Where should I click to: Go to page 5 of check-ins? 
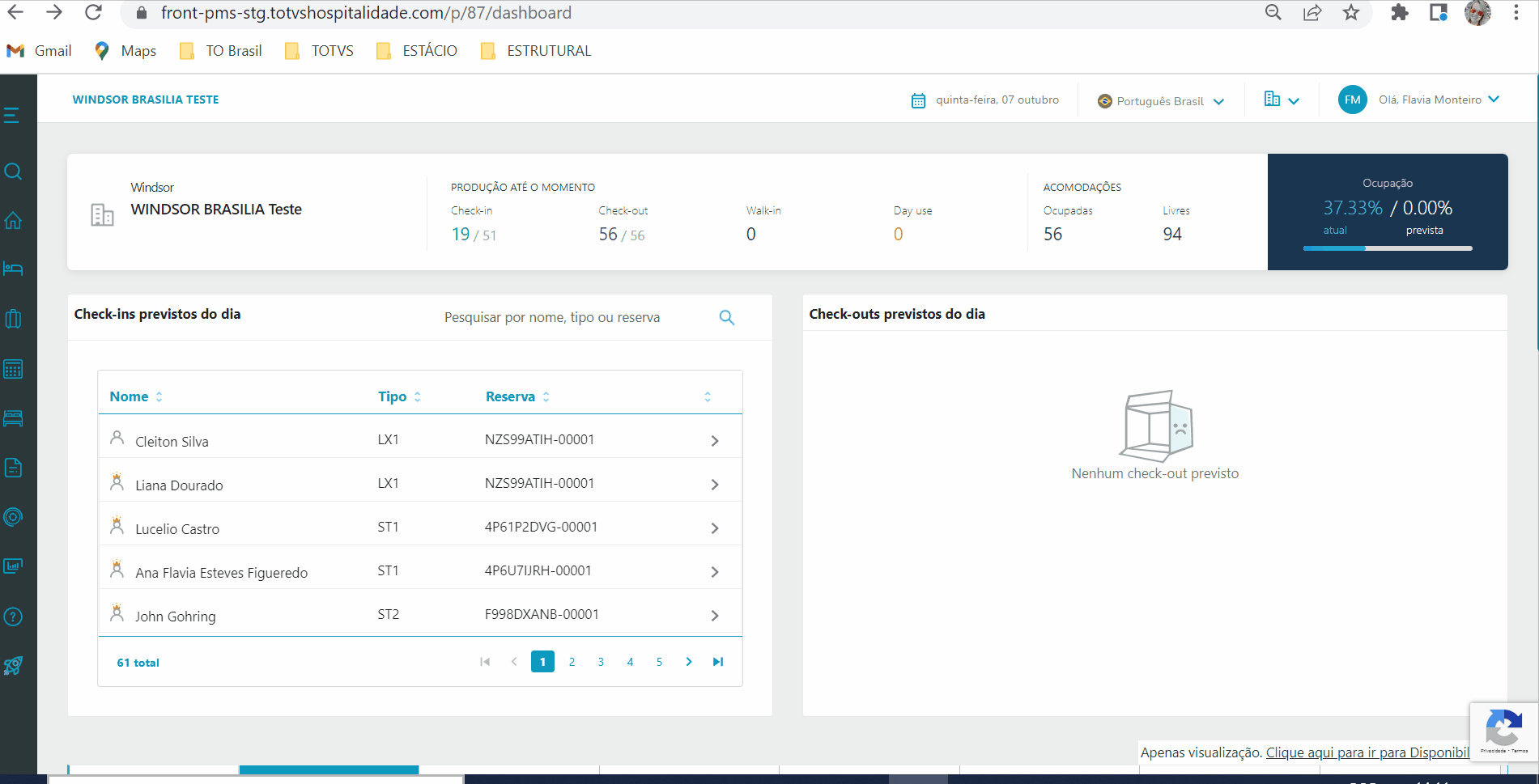point(659,662)
